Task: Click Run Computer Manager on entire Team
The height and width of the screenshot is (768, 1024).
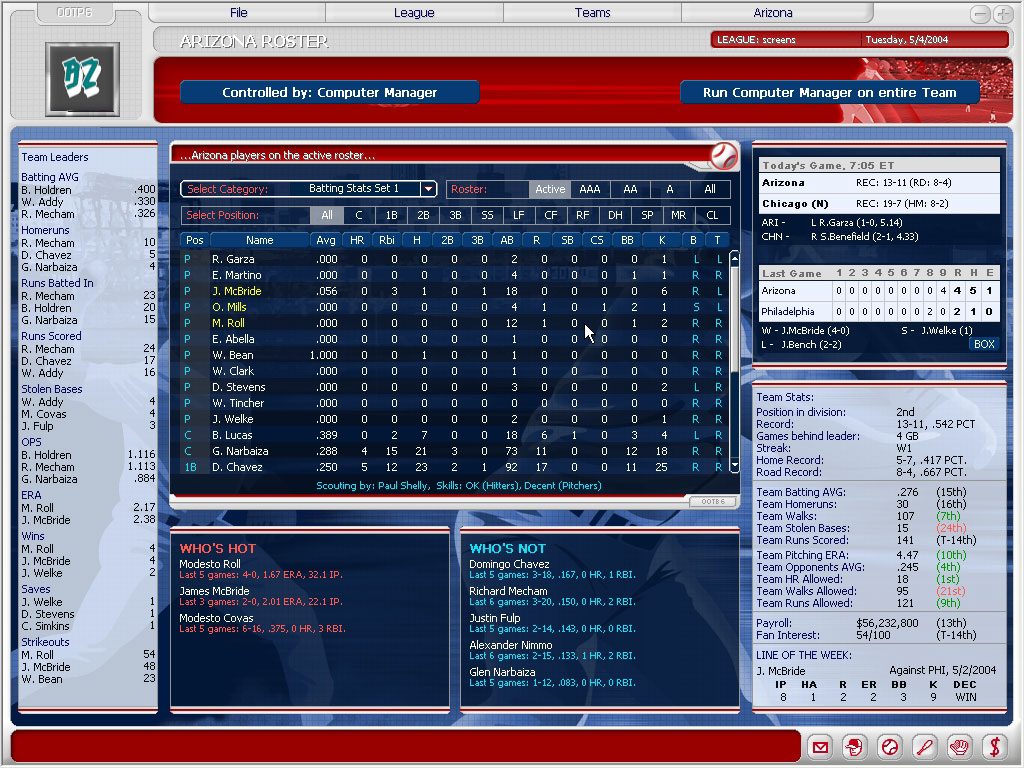Action: point(829,93)
